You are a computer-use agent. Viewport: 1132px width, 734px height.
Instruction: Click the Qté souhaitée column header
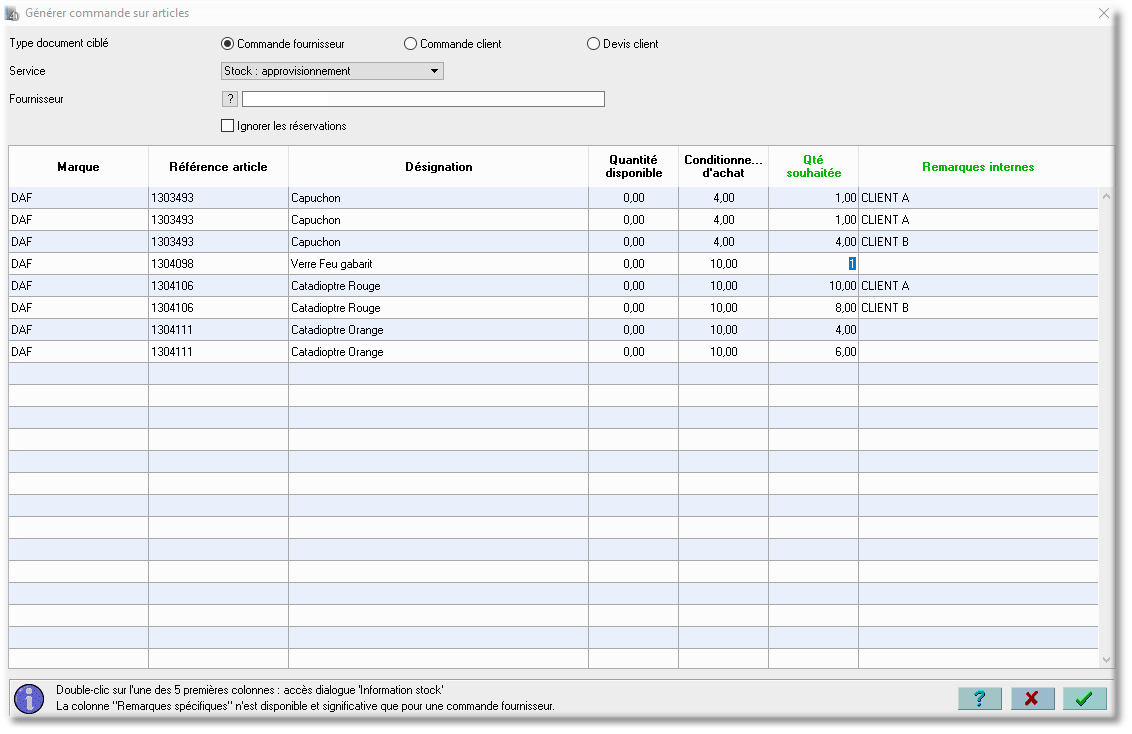[x=814, y=167]
